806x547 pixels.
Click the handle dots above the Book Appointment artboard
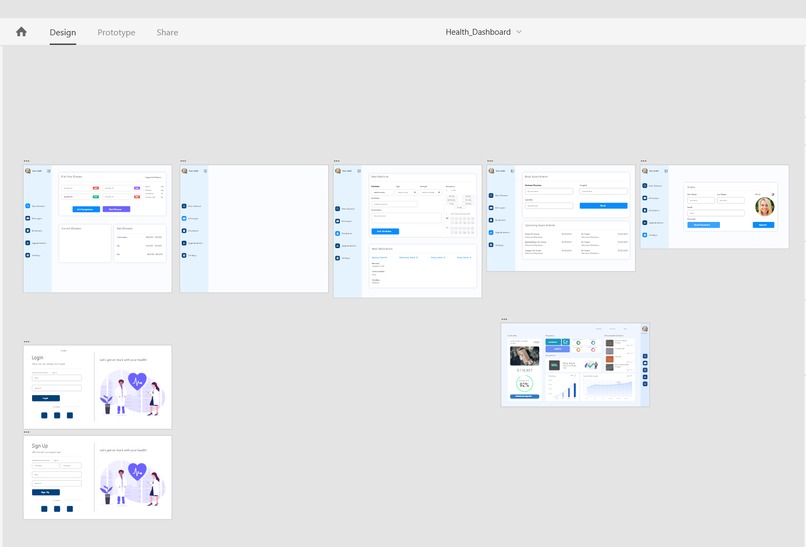coord(490,161)
